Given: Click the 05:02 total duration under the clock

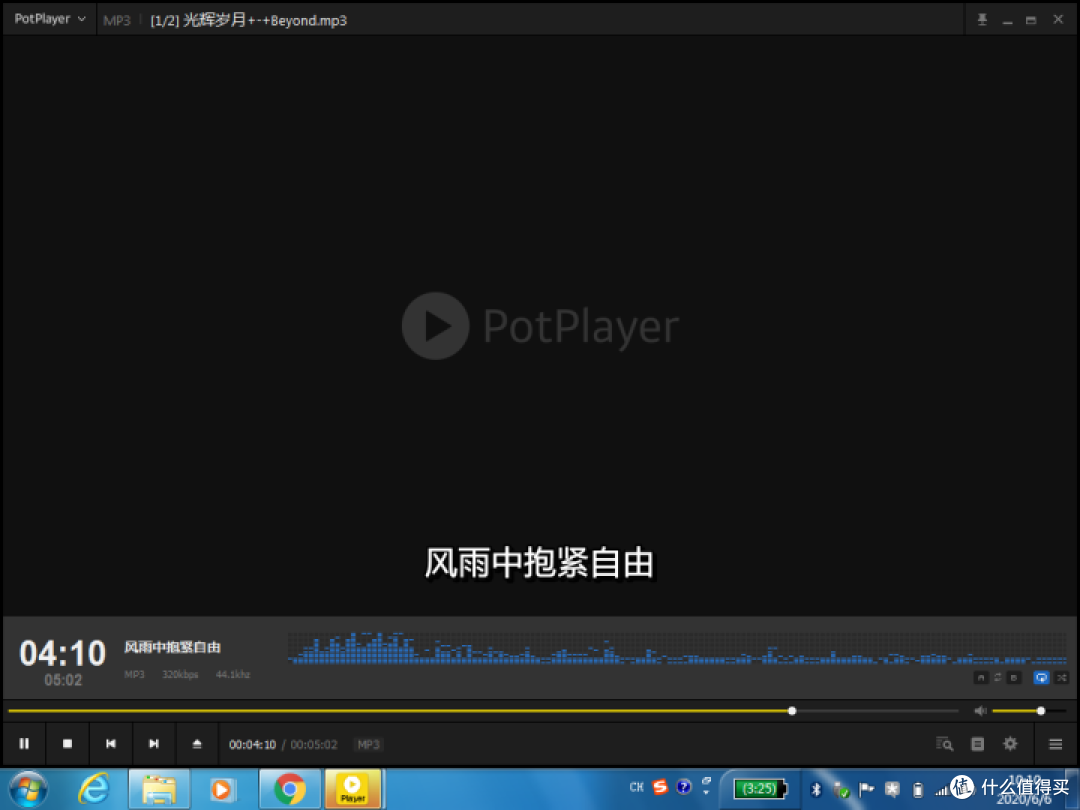Looking at the screenshot, I should point(63,681).
